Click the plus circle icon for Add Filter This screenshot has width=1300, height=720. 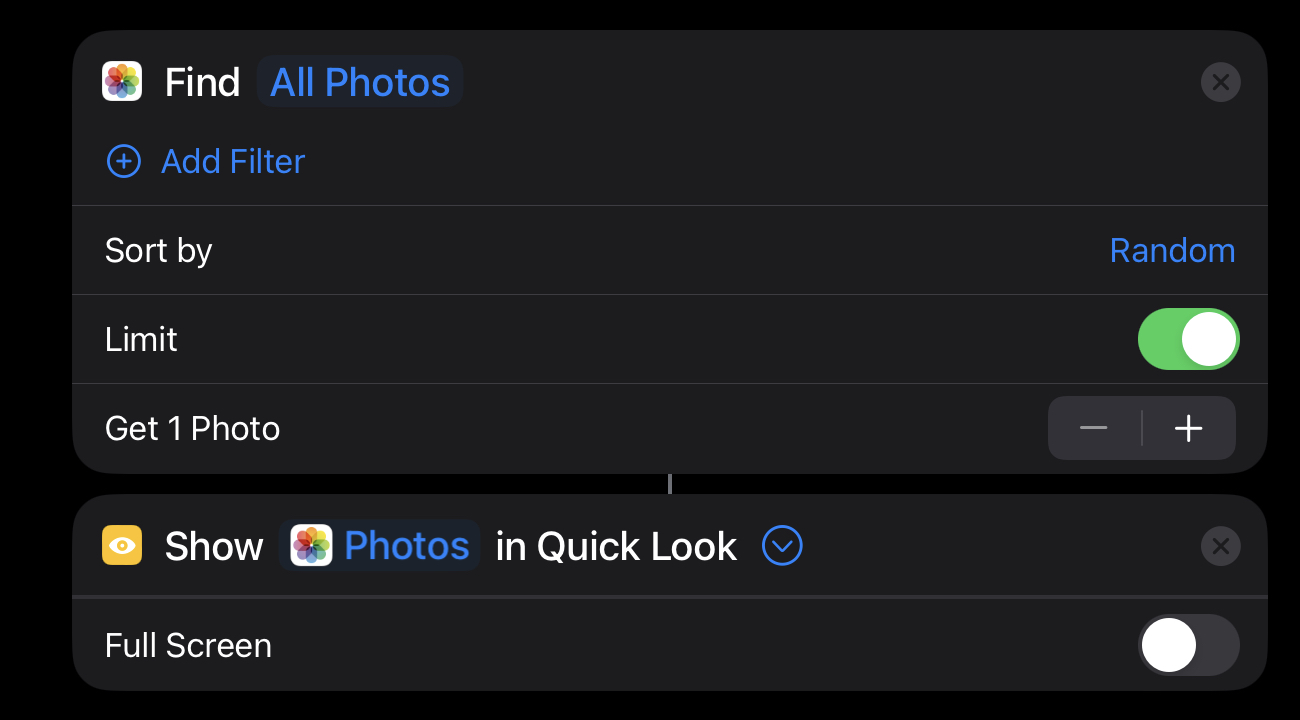pos(124,161)
